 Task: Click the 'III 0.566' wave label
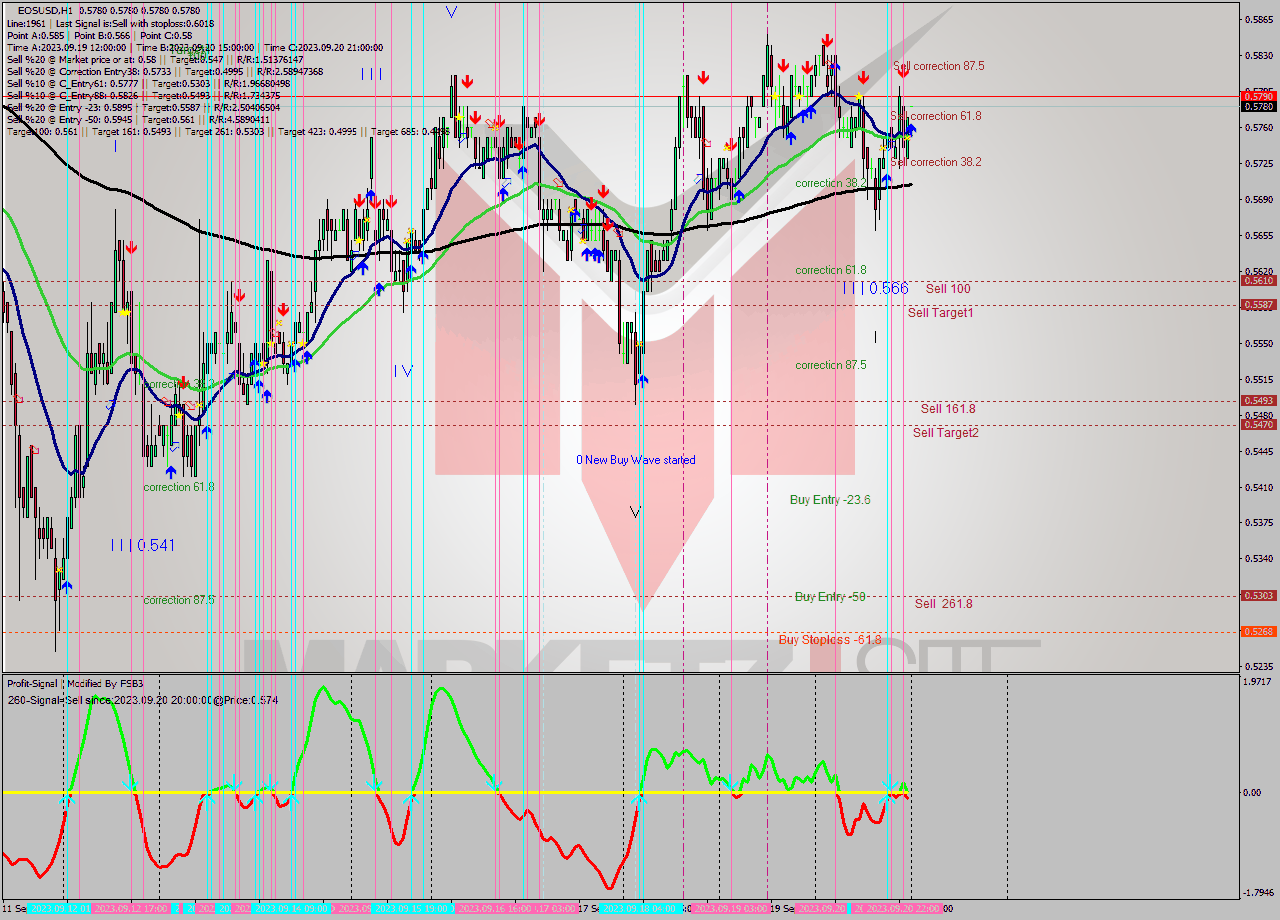click(875, 288)
